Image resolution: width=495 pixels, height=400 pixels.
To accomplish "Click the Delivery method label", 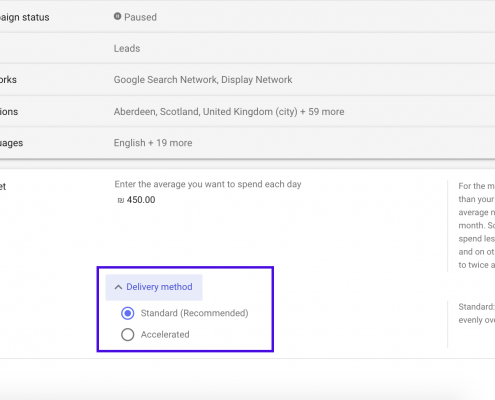I will (159, 287).
